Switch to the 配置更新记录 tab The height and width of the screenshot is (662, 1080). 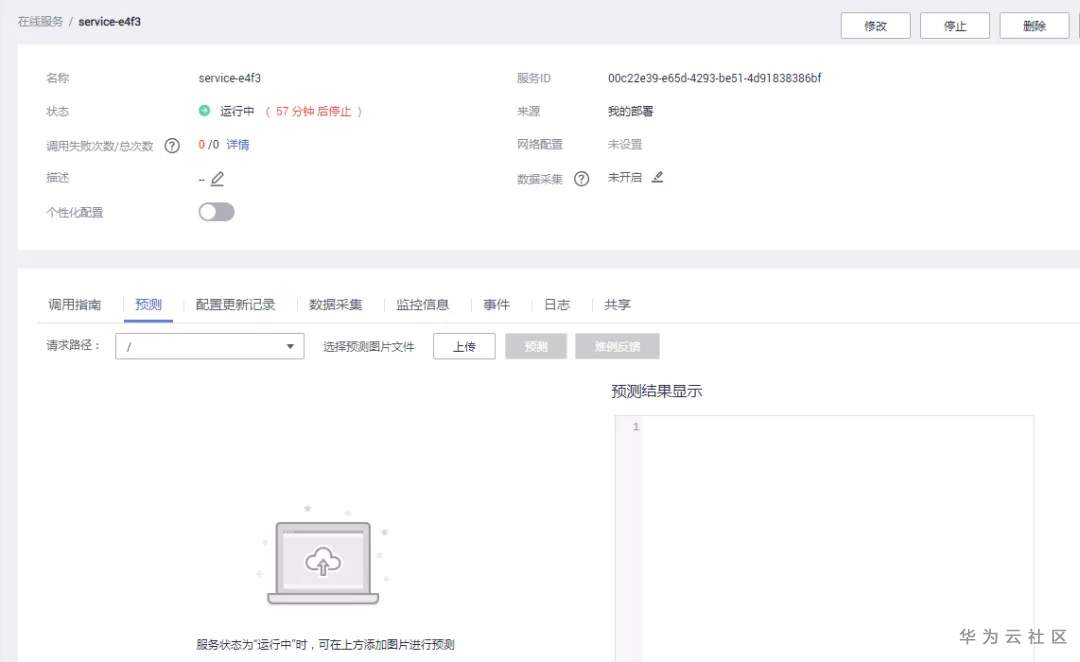236,304
